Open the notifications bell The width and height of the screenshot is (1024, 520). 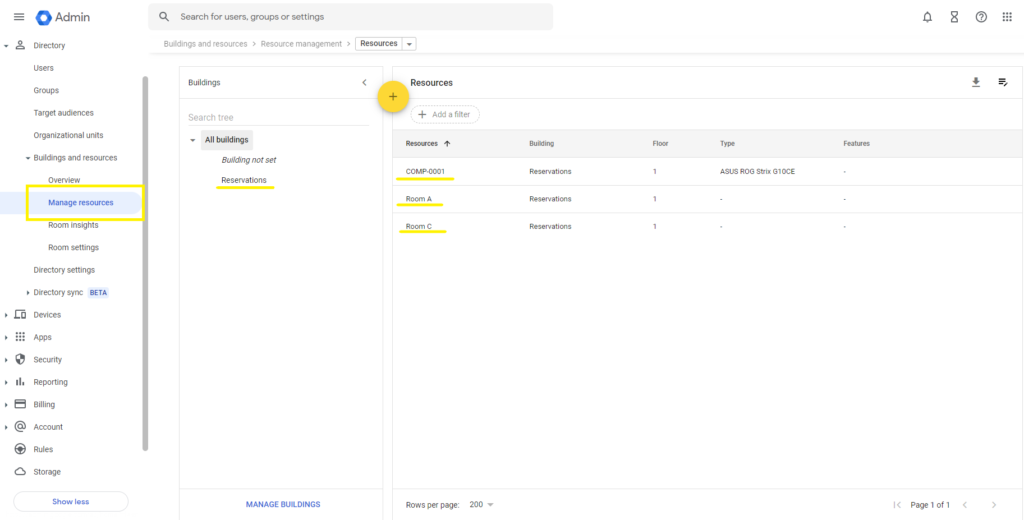click(927, 17)
